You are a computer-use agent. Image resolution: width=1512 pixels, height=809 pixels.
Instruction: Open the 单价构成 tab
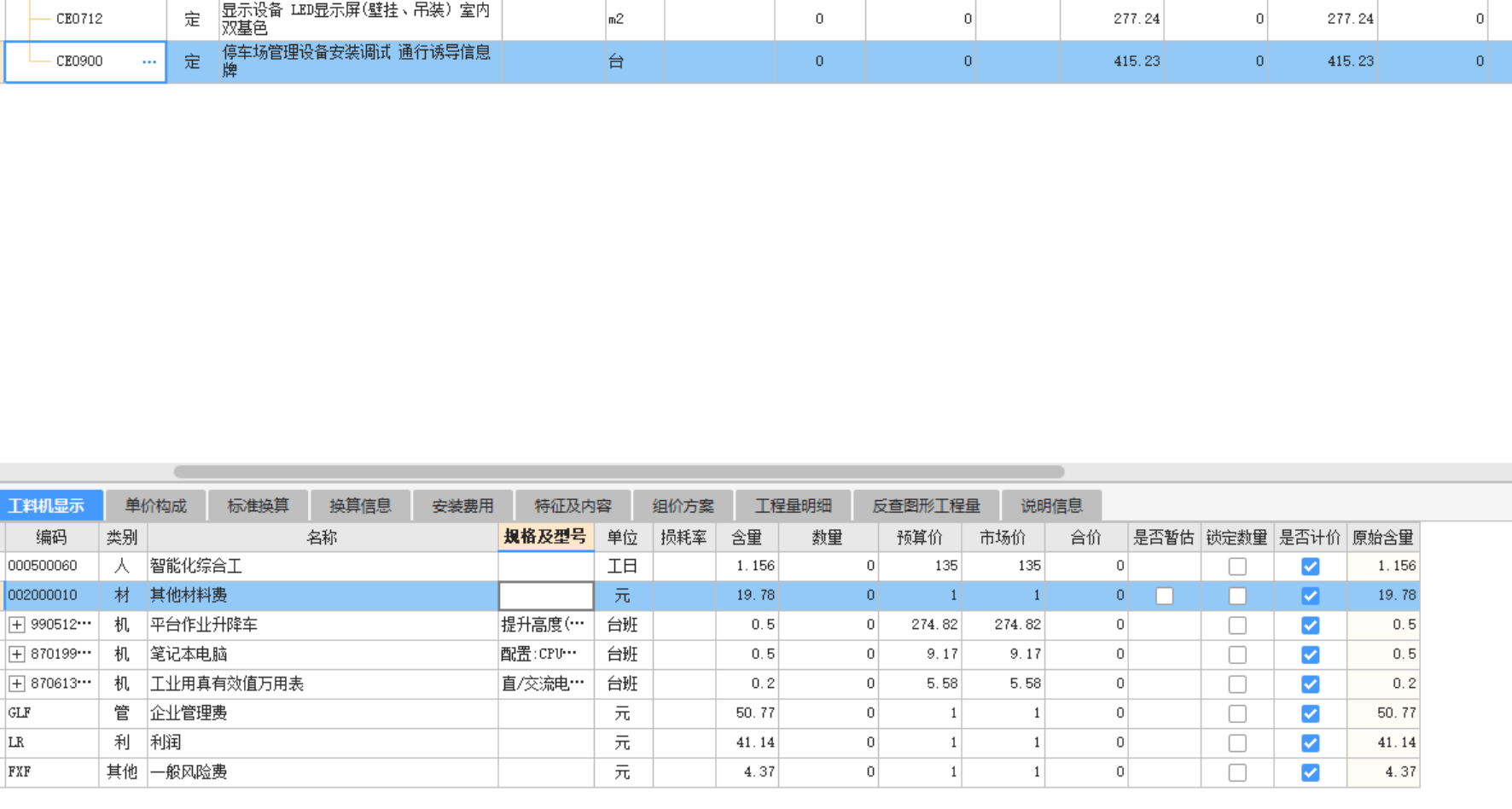click(x=155, y=505)
